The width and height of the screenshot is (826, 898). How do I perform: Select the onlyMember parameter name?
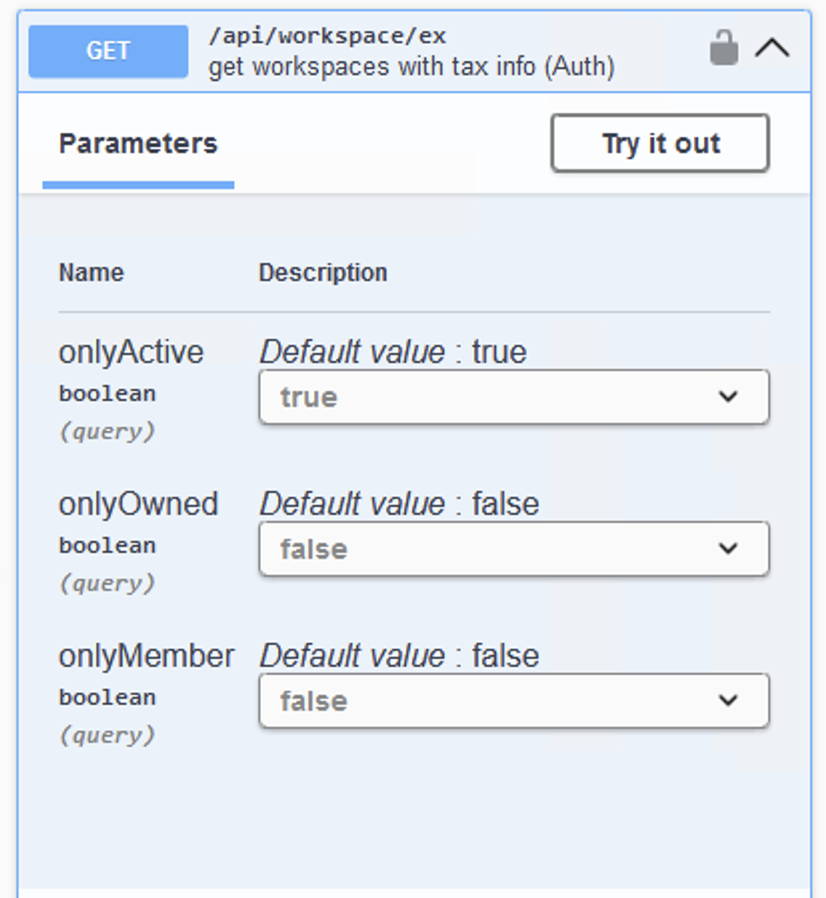coord(146,656)
